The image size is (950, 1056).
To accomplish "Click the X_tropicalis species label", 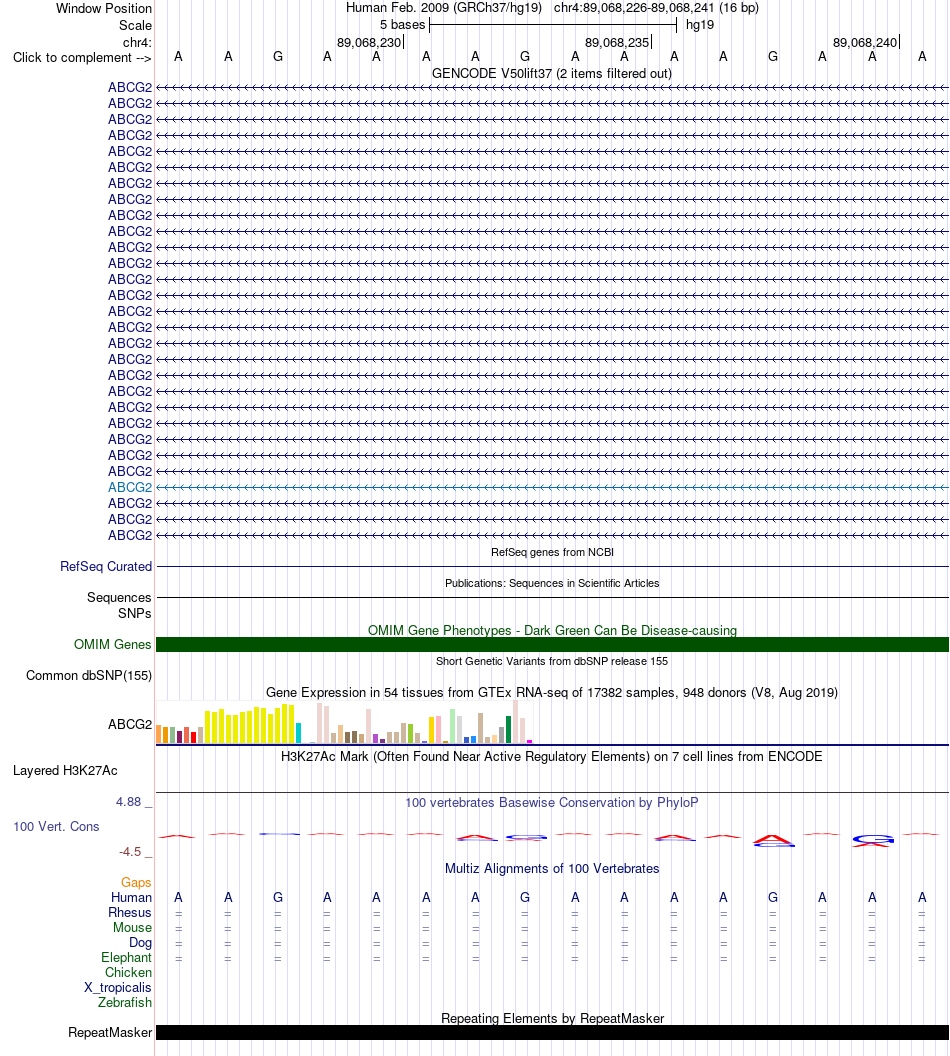I will (x=118, y=987).
